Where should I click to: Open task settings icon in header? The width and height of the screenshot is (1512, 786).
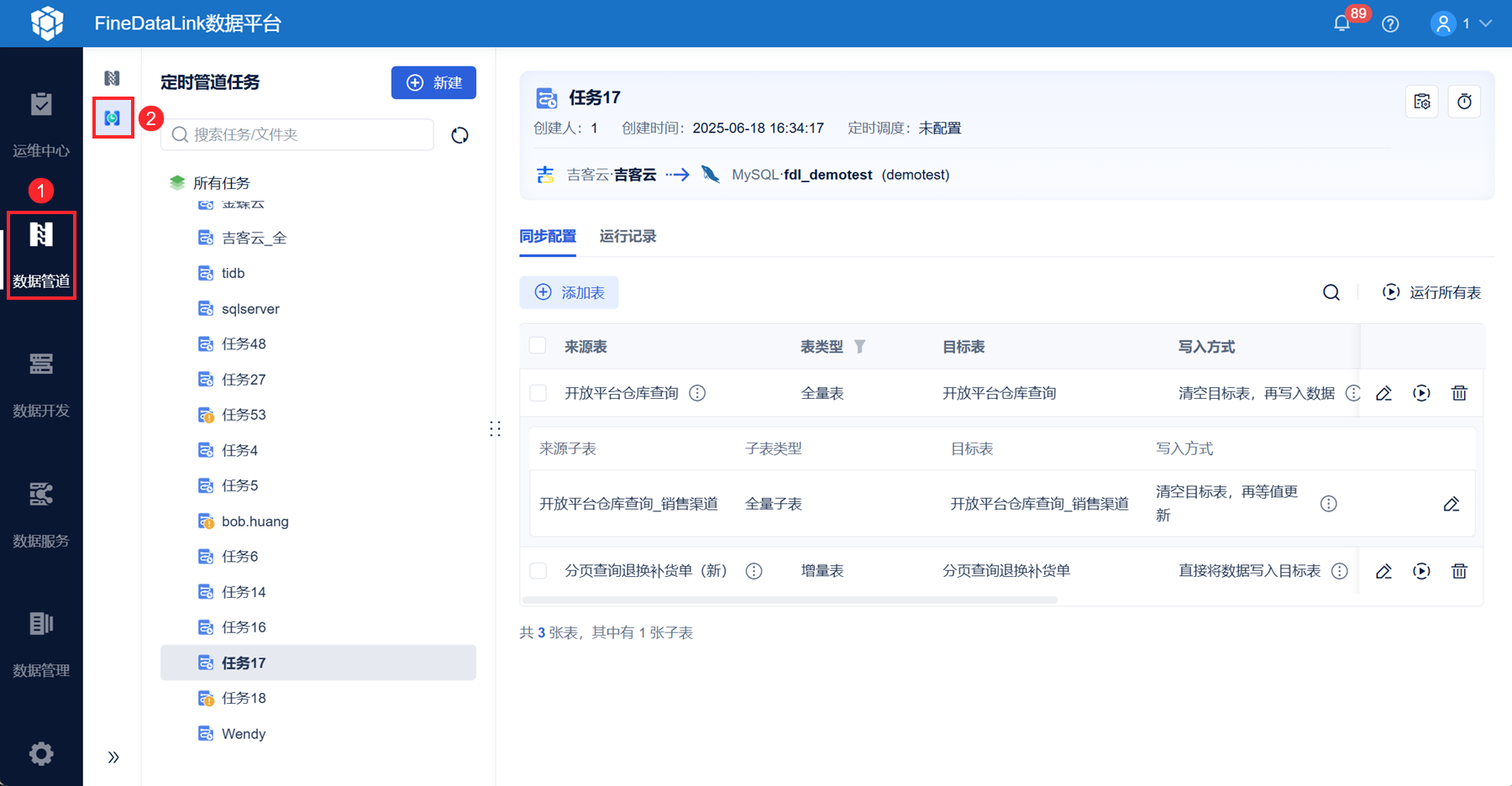pos(1422,102)
